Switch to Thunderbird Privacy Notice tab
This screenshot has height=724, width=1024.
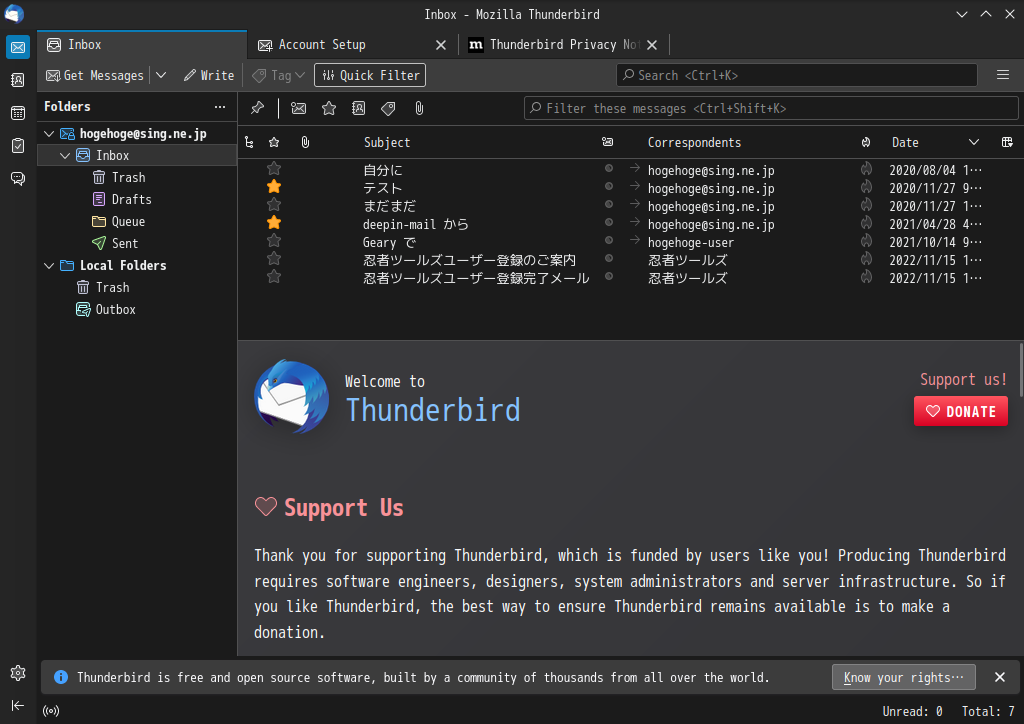coord(564,44)
